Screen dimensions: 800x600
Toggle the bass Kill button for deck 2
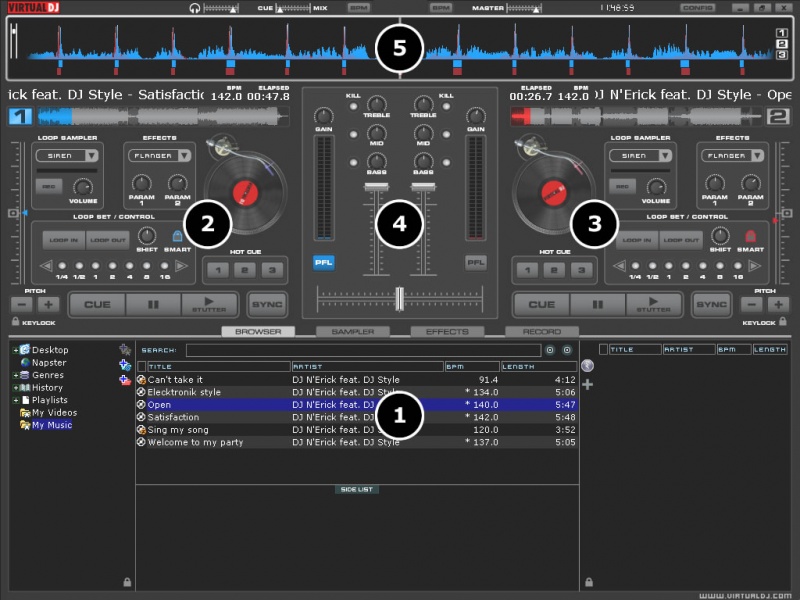[x=446, y=163]
